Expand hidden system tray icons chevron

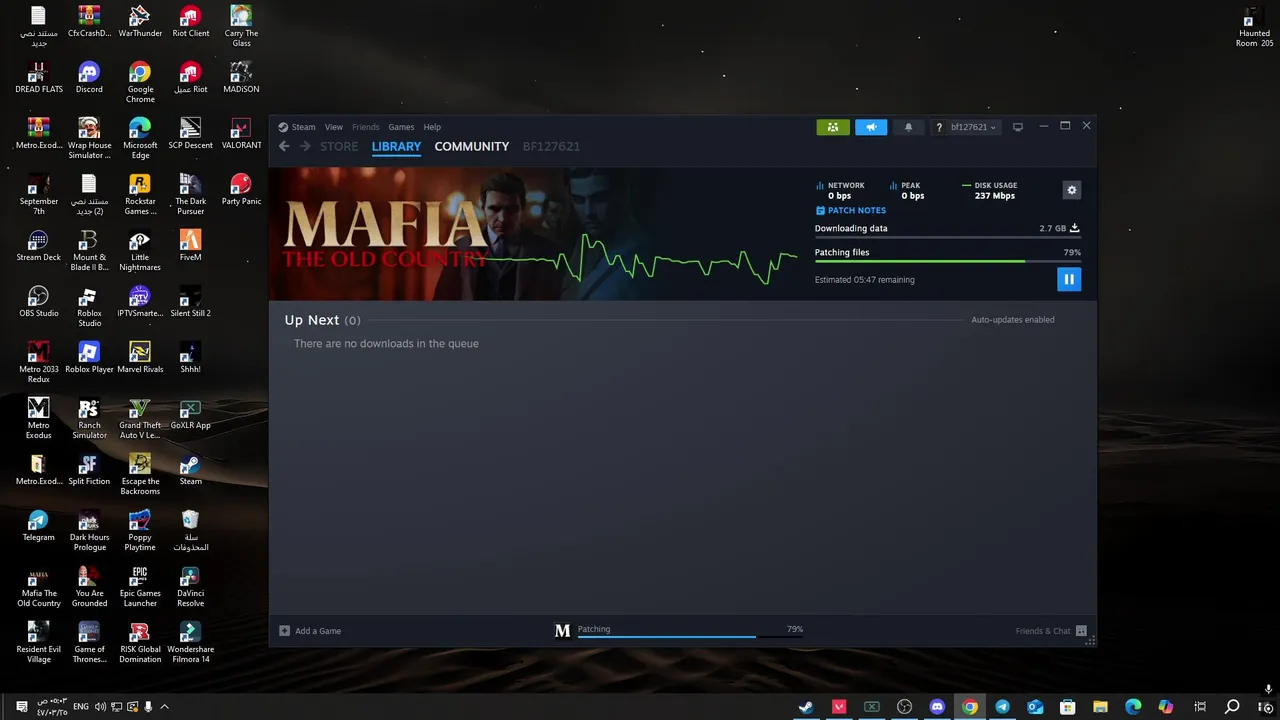pyautogui.click(x=164, y=707)
